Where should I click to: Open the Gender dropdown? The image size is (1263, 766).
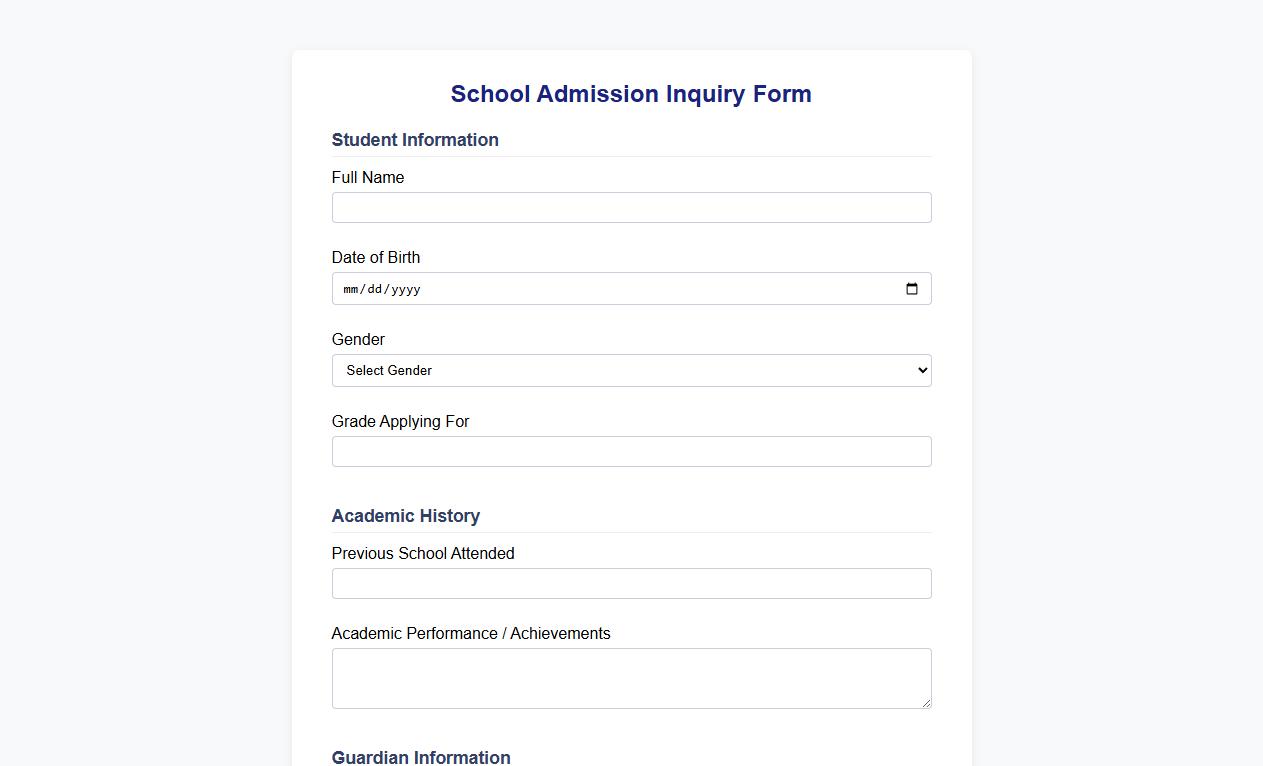631,370
